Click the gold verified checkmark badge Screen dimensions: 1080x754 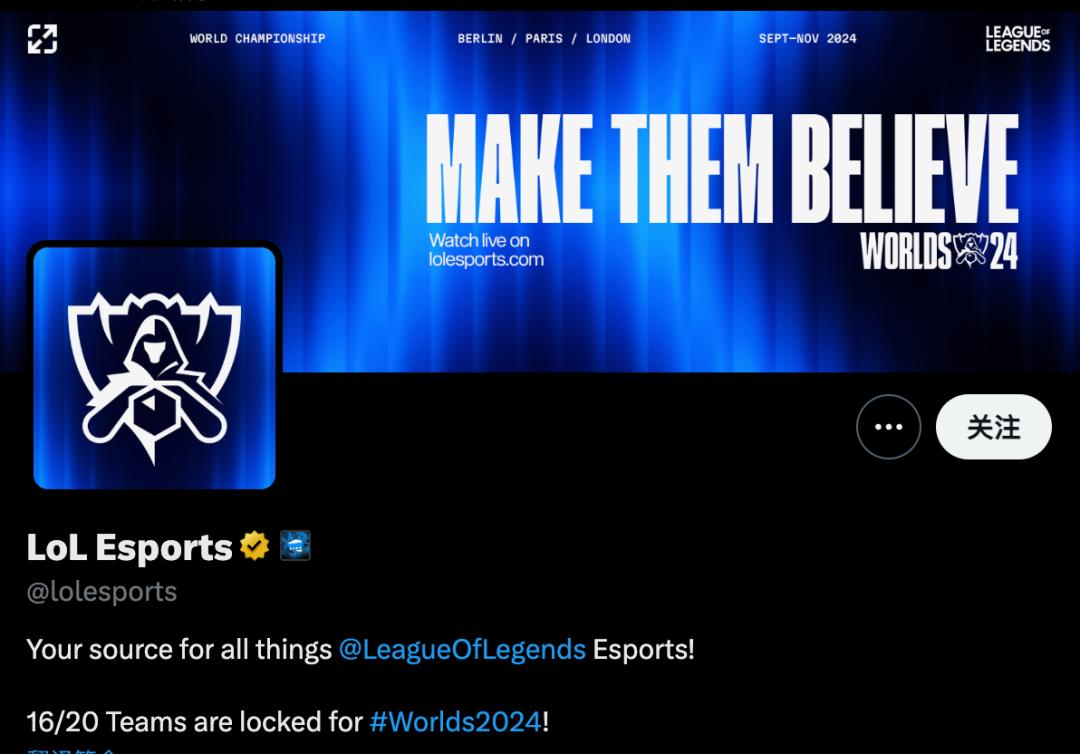point(254,547)
